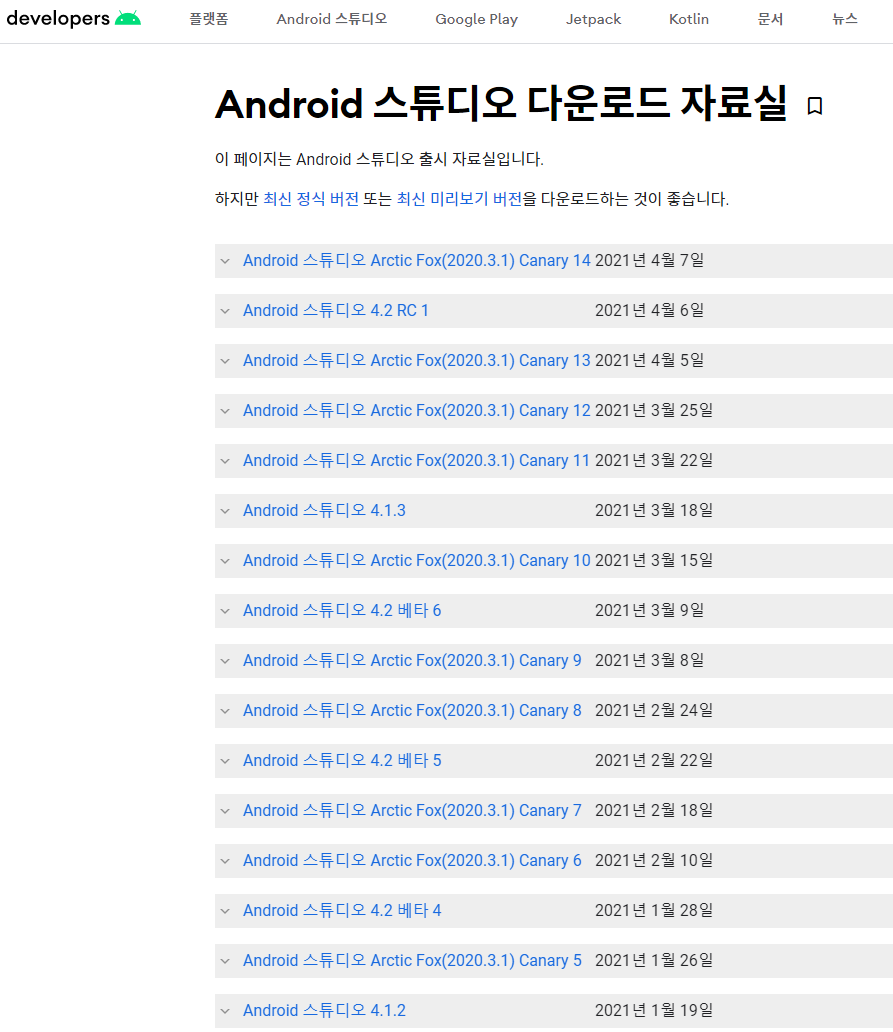Click the date text 2021년 1월 19일

[654, 1011]
